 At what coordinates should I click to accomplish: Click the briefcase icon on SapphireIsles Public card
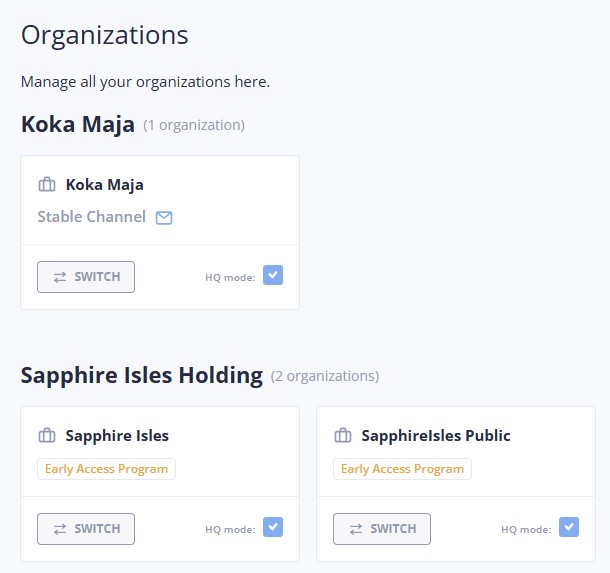(x=342, y=436)
